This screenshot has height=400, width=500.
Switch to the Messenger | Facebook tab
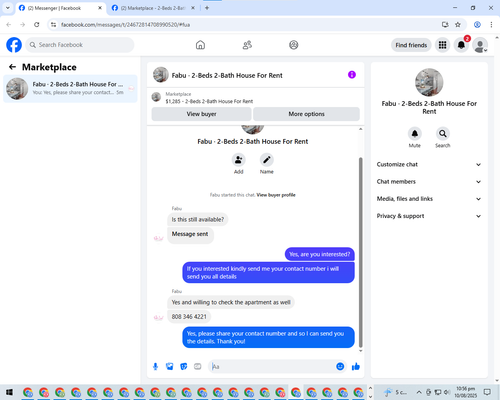pyautogui.click(x=61, y=8)
